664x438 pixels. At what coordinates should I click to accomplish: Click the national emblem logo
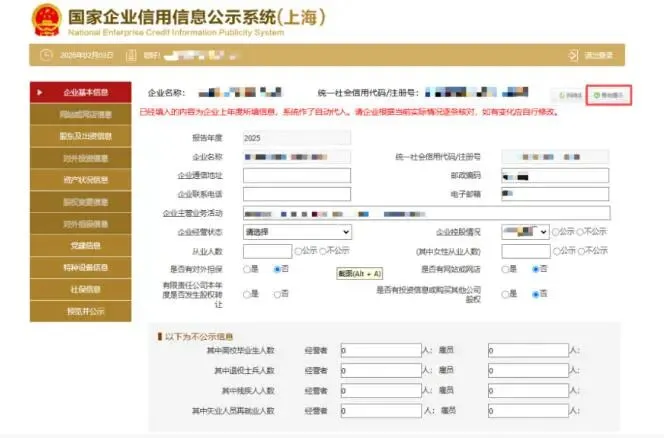(47, 20)
